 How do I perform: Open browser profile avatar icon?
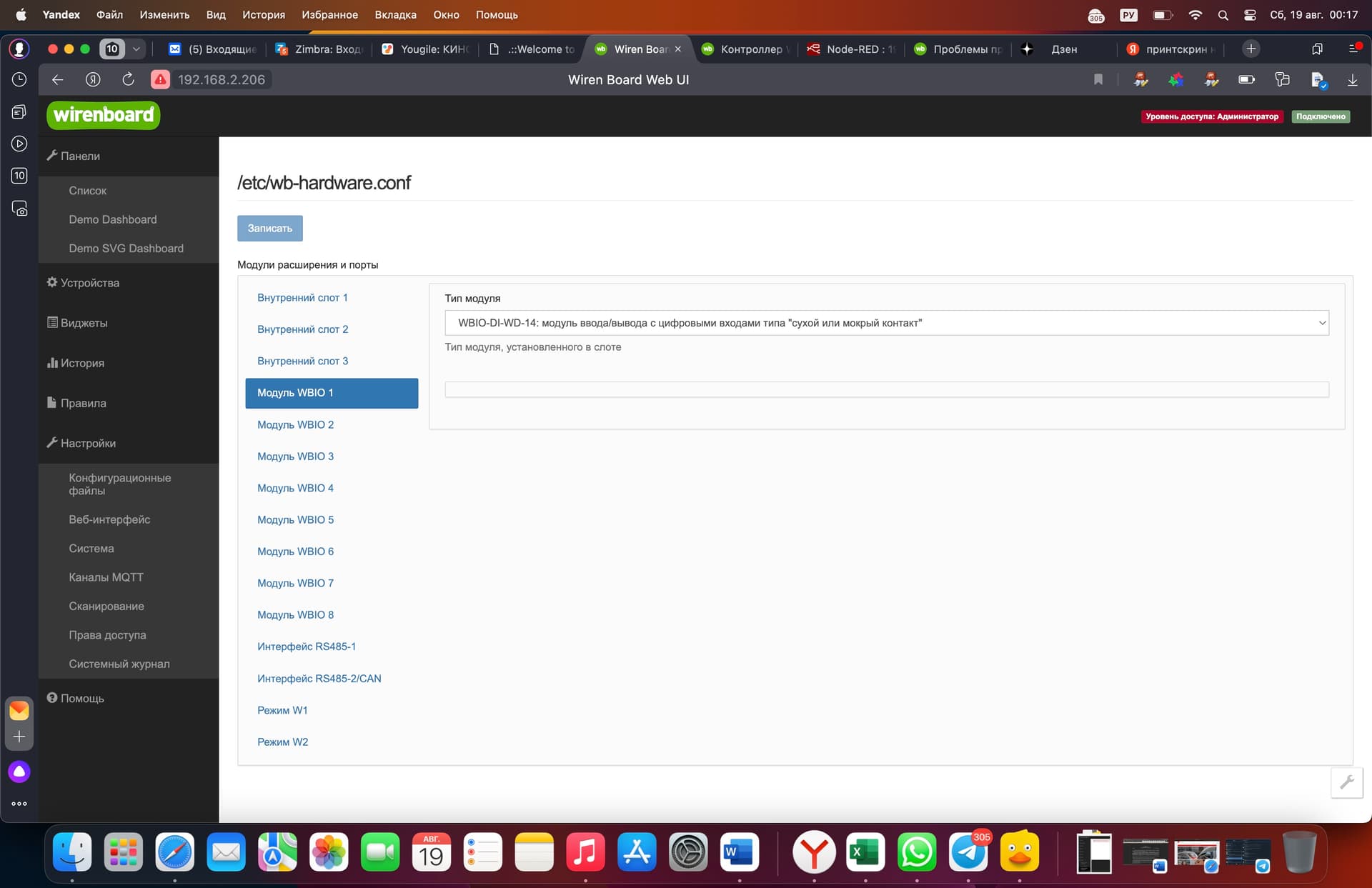click(19, 49)
